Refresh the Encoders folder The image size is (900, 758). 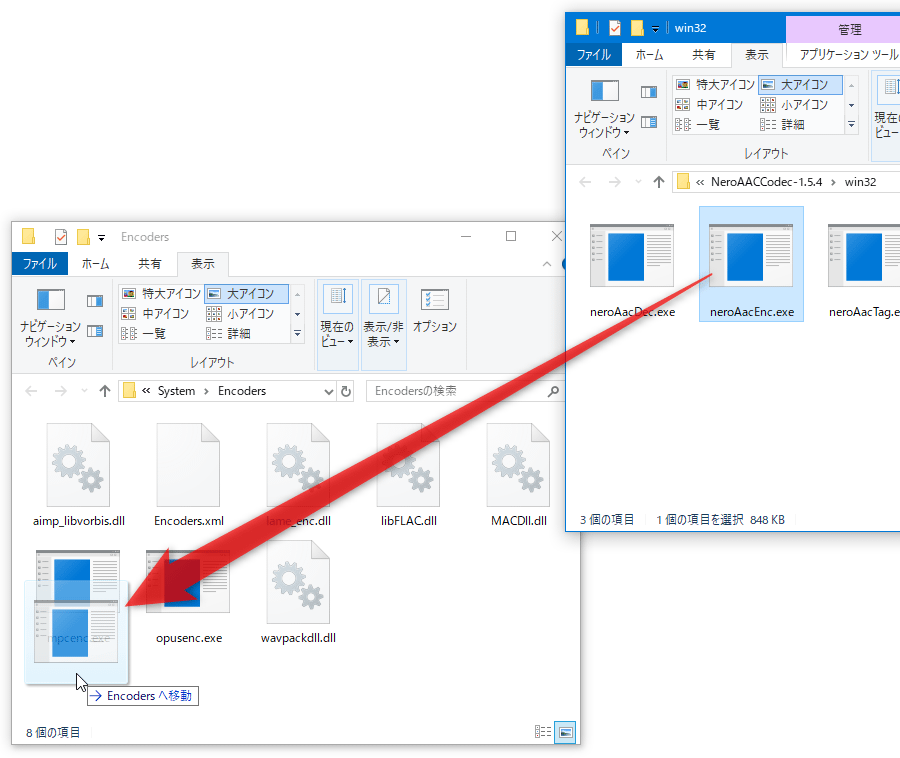346,391
